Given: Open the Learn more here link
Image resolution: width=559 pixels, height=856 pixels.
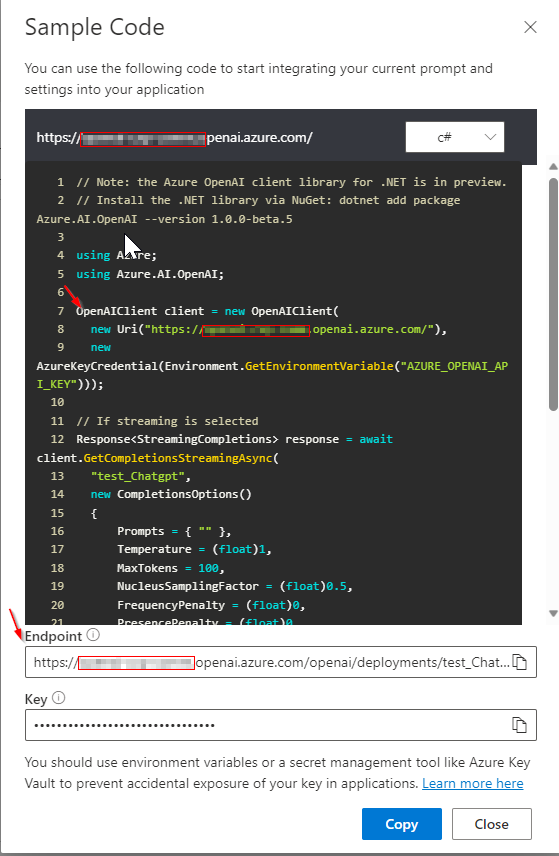Looking at the screenshot, I should tap(473, 783).
